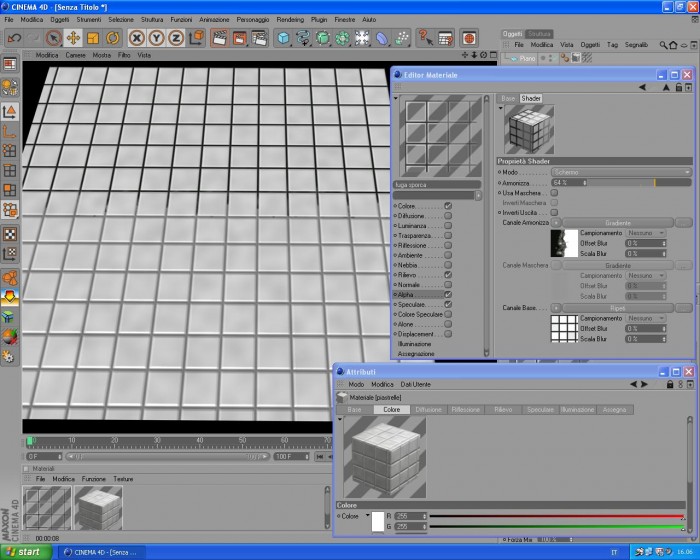Image resolution: width=700 pixels, height=560 pixels.
Task: Enable the Trasparenza channel checkbox
Action: pyautogui.click(x=448, y=235)
